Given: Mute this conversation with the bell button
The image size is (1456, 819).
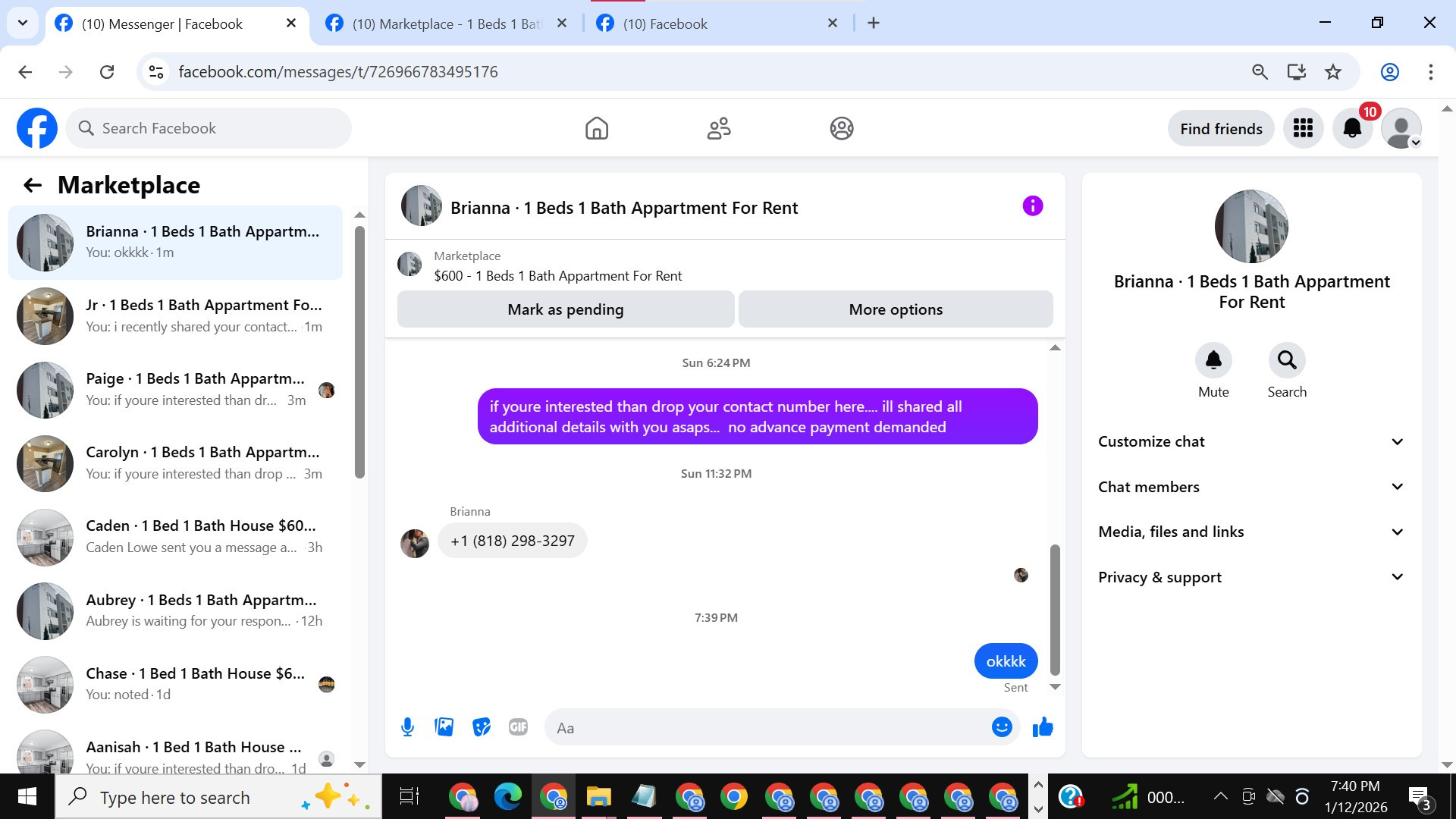Looking at the screenshot, I should (x=1213, y=360).
